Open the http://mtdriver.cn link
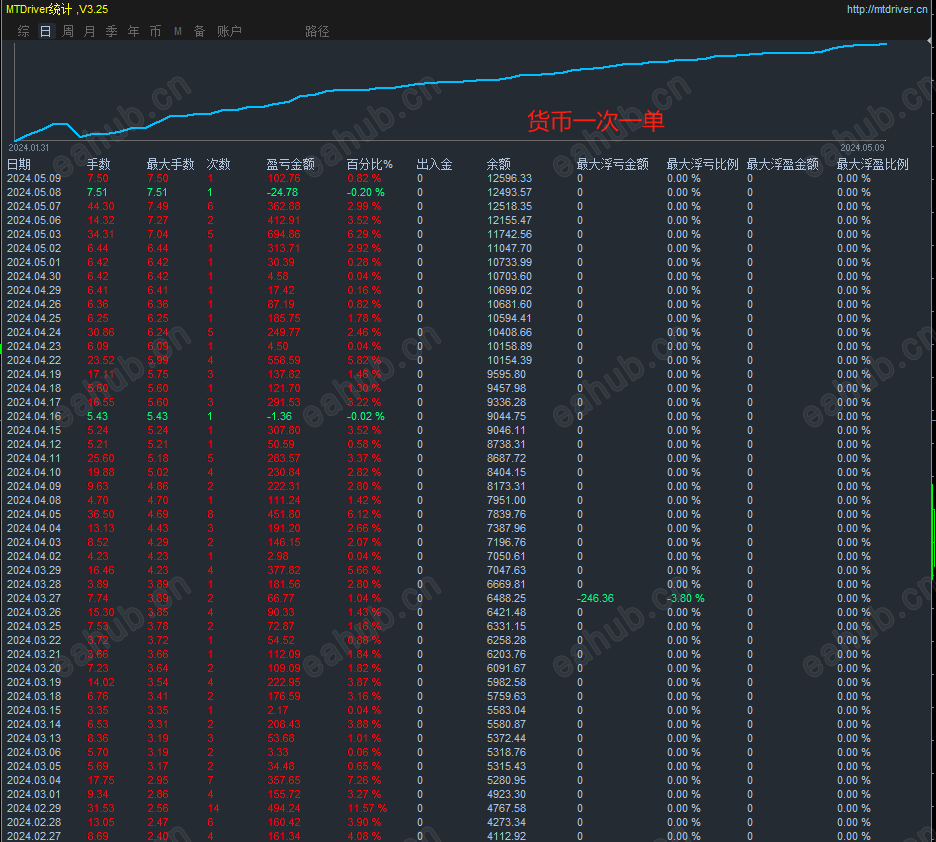936x842 pixels. pyautogui.click(x=888, y=9)
